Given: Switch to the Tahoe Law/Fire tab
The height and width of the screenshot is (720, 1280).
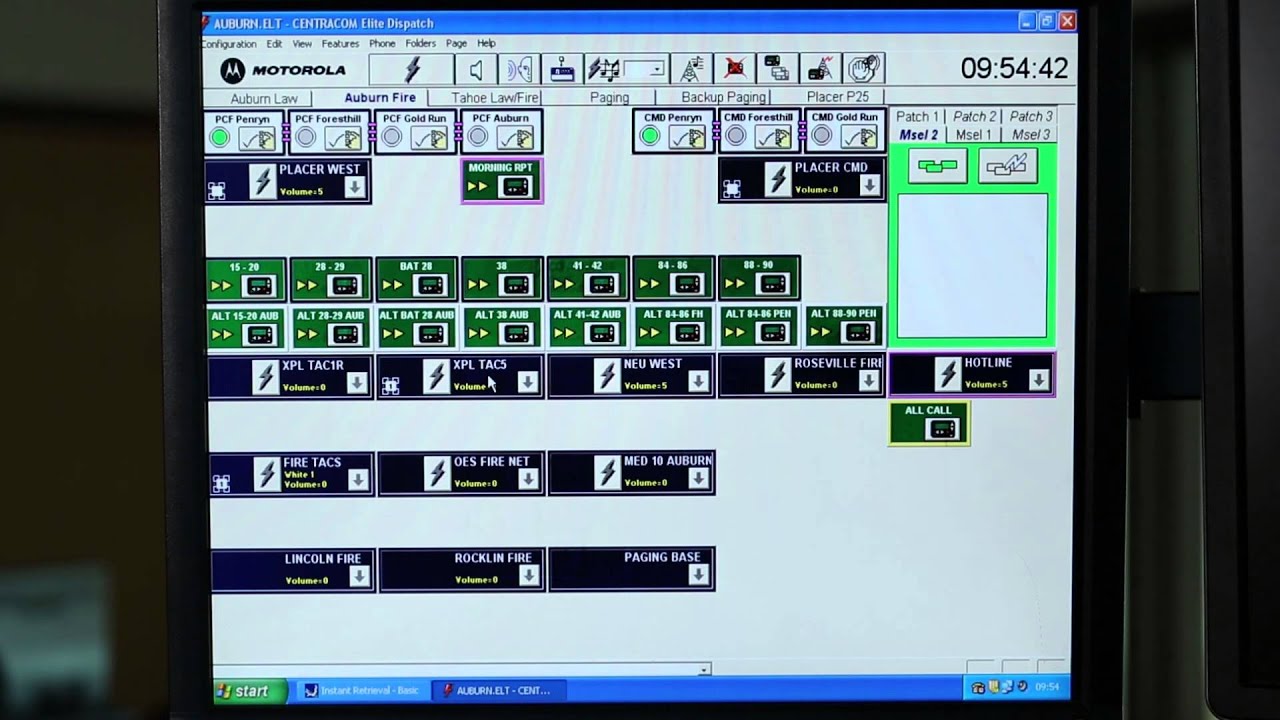Looking at the screenshot, I should [495, 98].
